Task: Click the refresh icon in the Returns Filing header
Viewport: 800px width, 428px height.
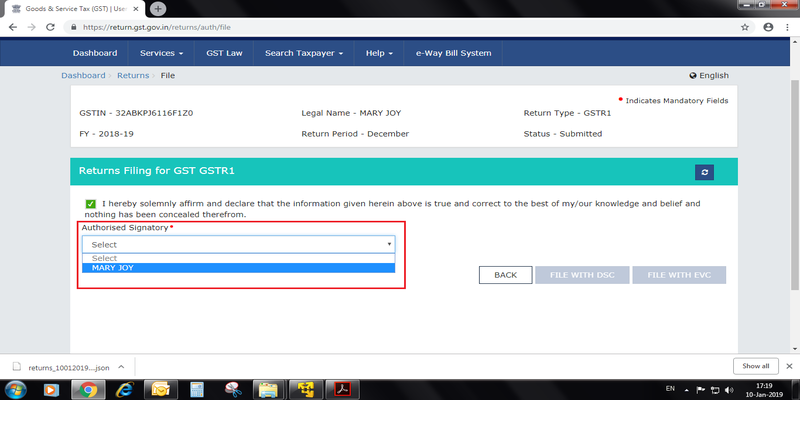Action: point(705,172)
